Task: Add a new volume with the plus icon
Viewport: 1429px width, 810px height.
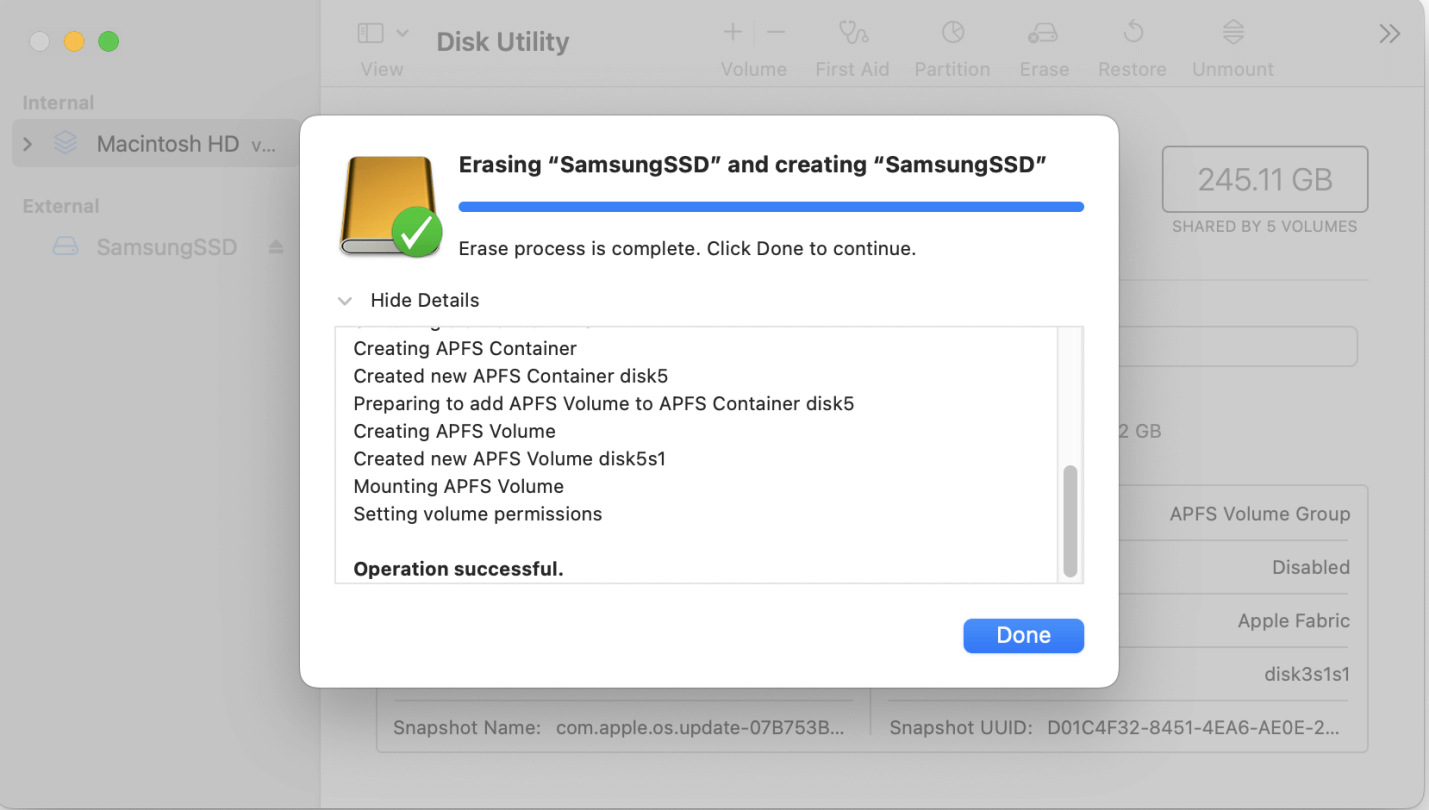Action: tap(733, 31)
